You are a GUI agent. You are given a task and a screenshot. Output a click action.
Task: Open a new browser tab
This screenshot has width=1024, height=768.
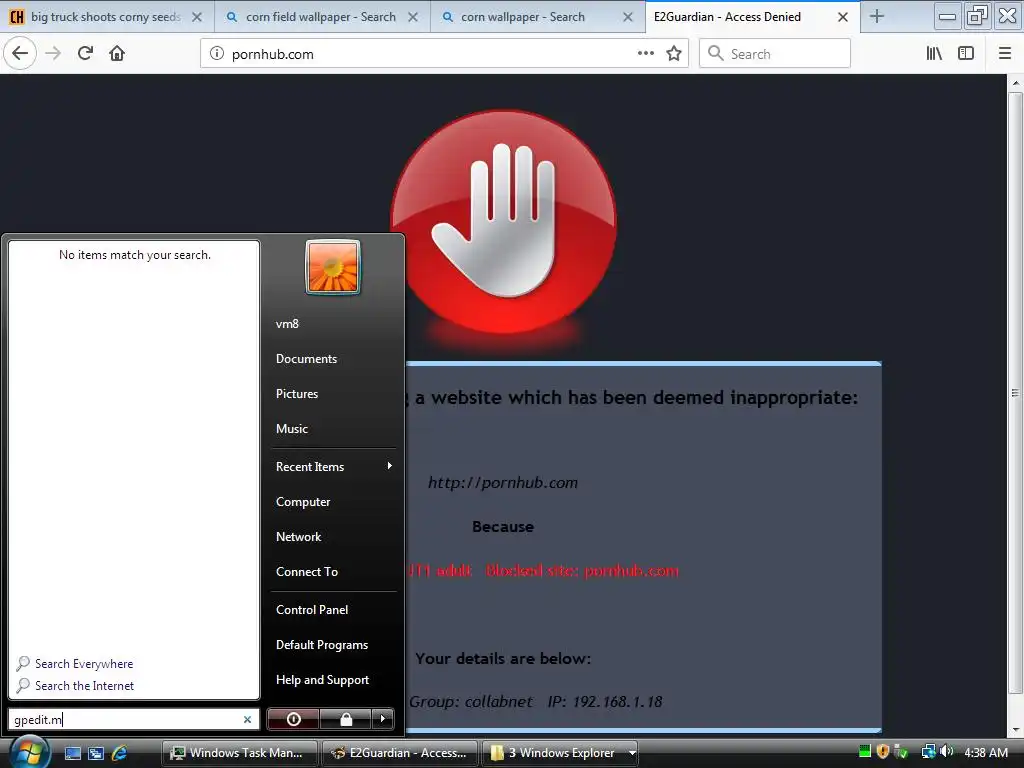click(877, 16)
